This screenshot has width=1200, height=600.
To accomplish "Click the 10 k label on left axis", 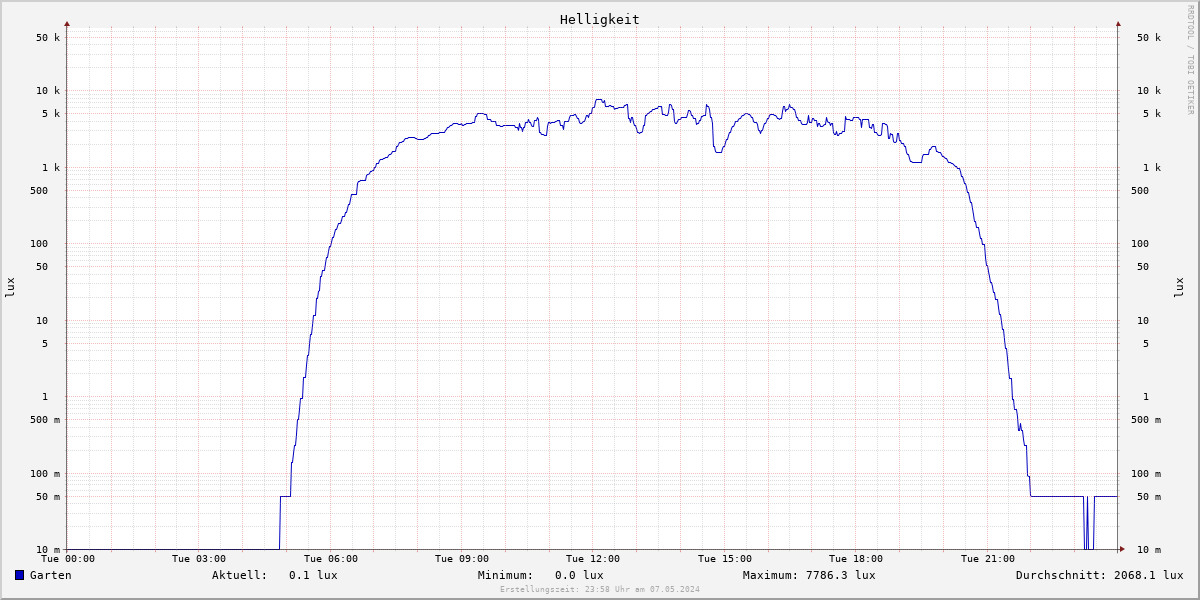I will (48, 91).
